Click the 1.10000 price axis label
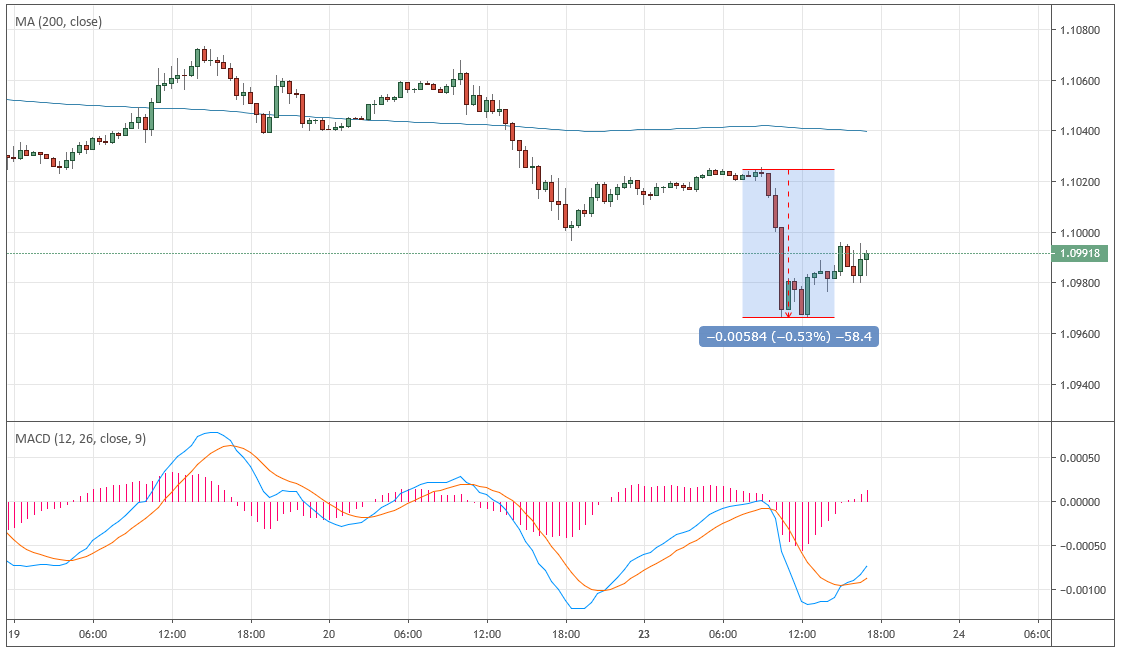1121x652 pixels. pos(1080,233)
